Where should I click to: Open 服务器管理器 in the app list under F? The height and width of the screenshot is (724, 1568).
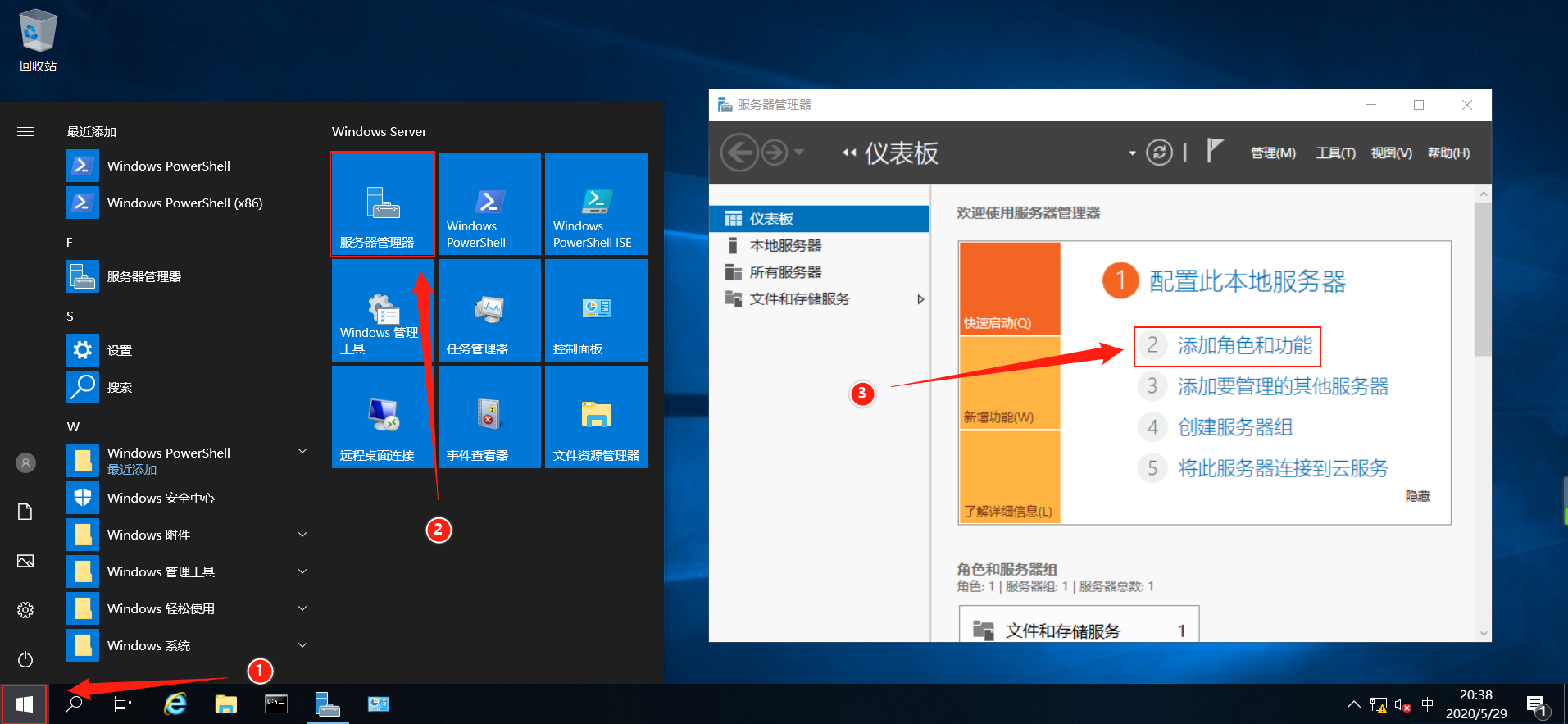189,276
